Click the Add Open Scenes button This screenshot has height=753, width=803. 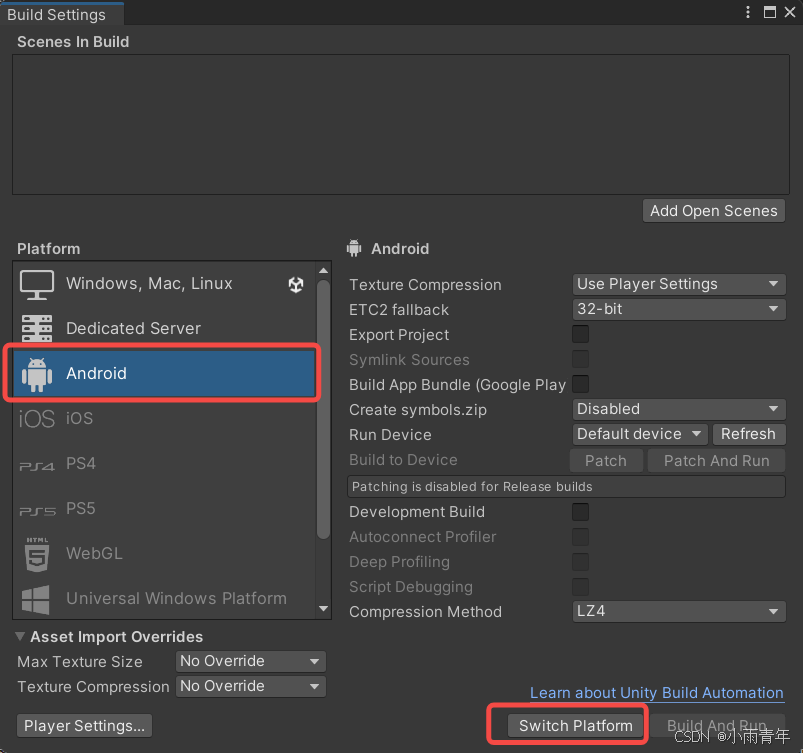tap(713, 211)
